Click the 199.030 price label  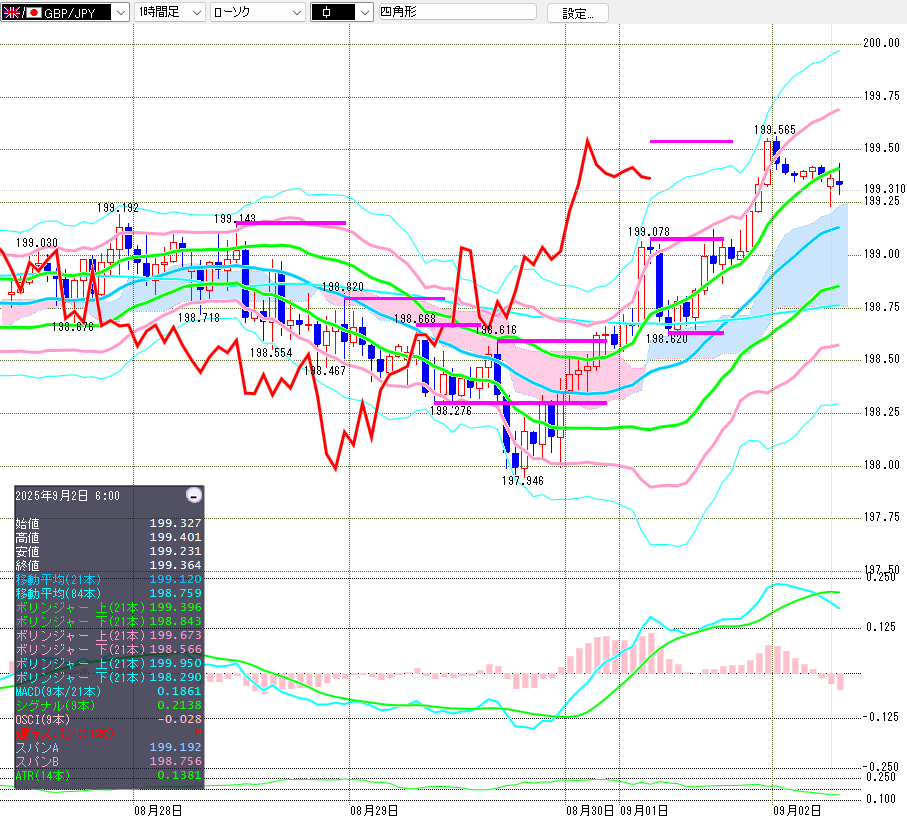(37, 243)
